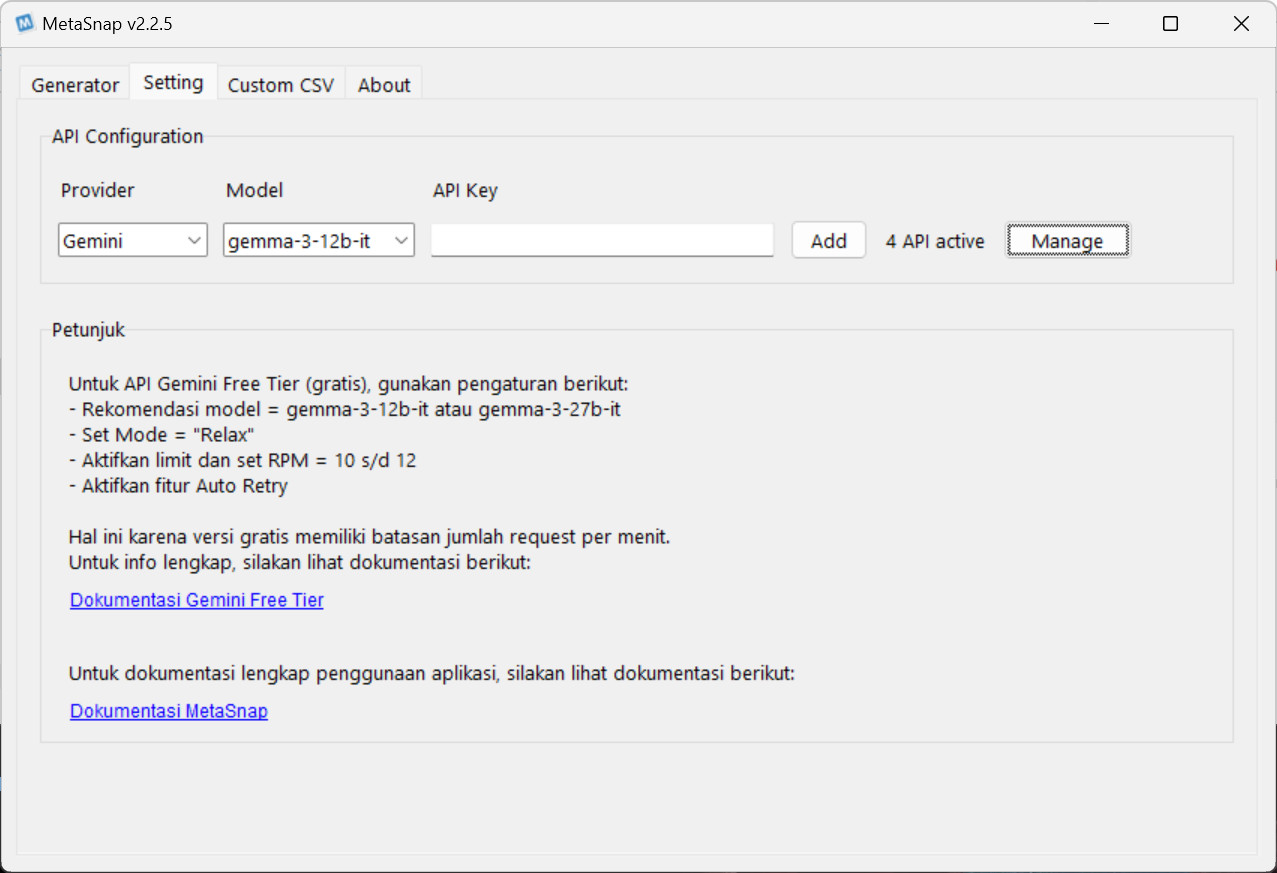Click the '4 API active' status text
Screen dimensions: 1277x873
pyautogui.click(x=935, y=241)
